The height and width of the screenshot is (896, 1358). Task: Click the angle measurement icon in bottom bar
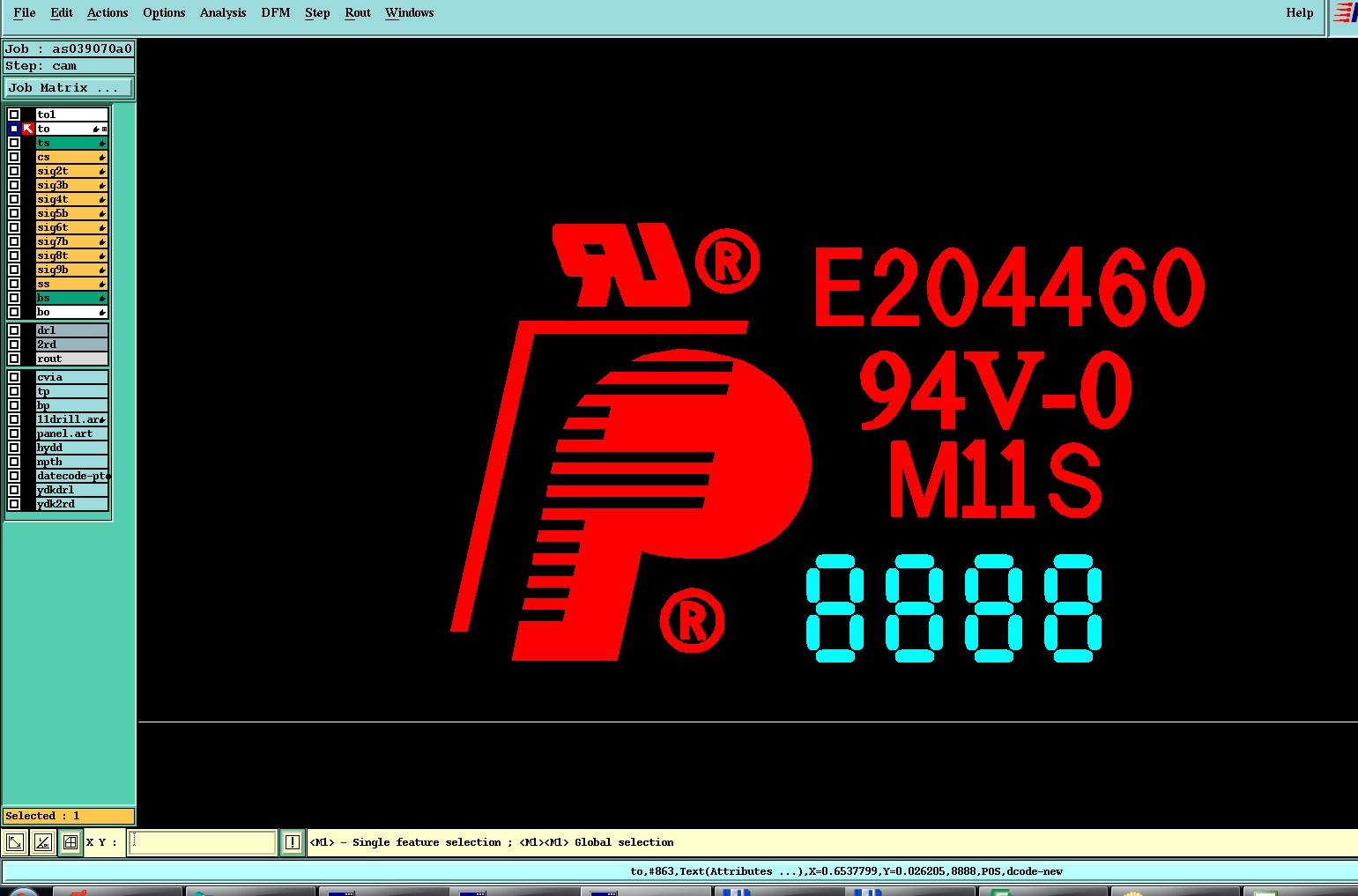(42, 842)
